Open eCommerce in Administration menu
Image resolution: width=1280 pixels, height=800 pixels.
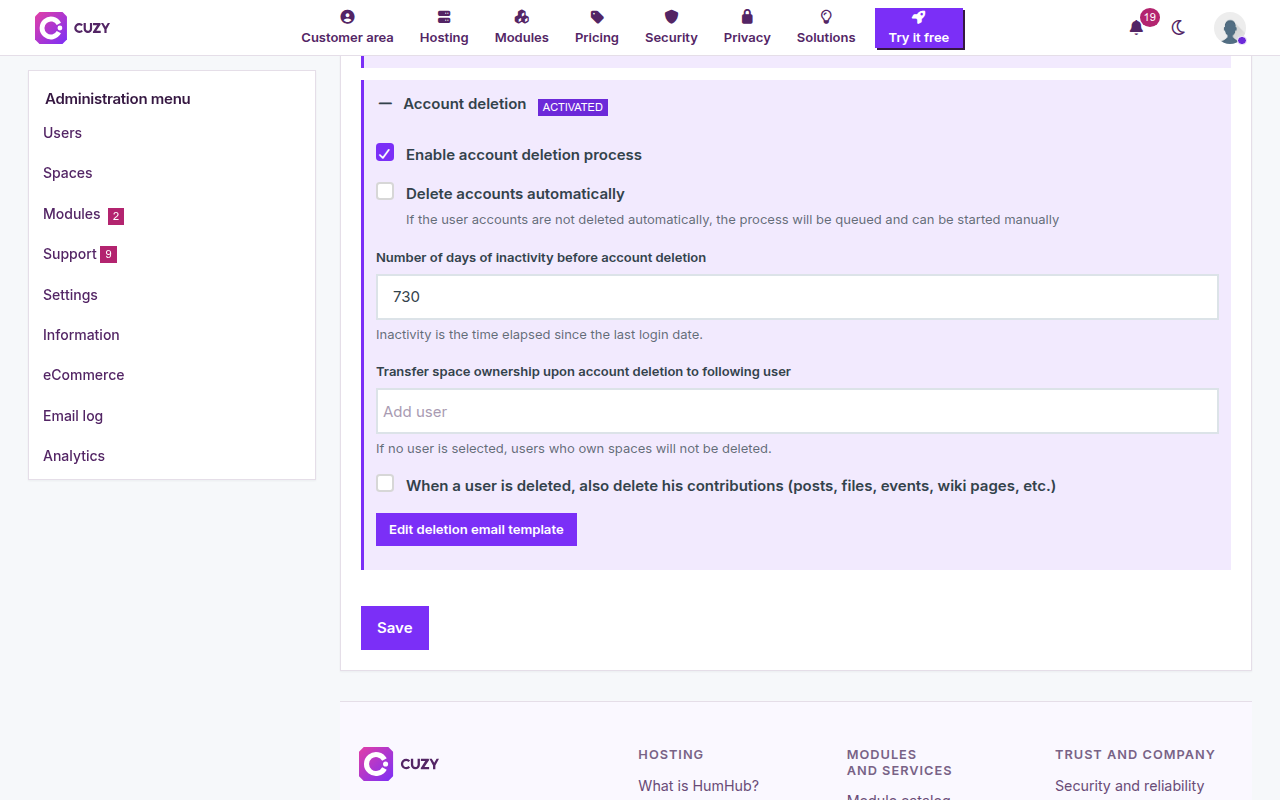point(83,375)
